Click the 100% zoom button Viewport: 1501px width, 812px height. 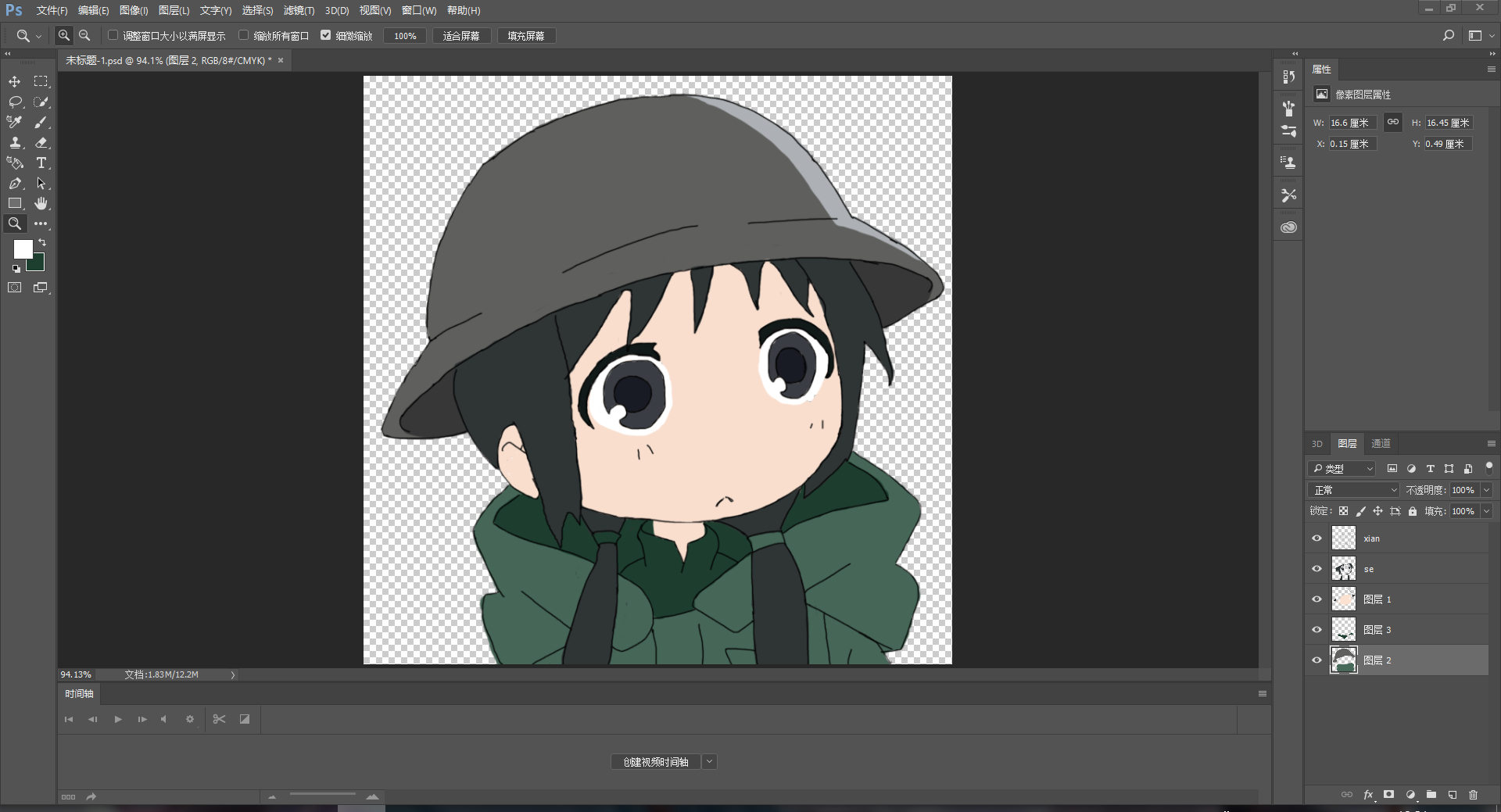click(405, 36)
